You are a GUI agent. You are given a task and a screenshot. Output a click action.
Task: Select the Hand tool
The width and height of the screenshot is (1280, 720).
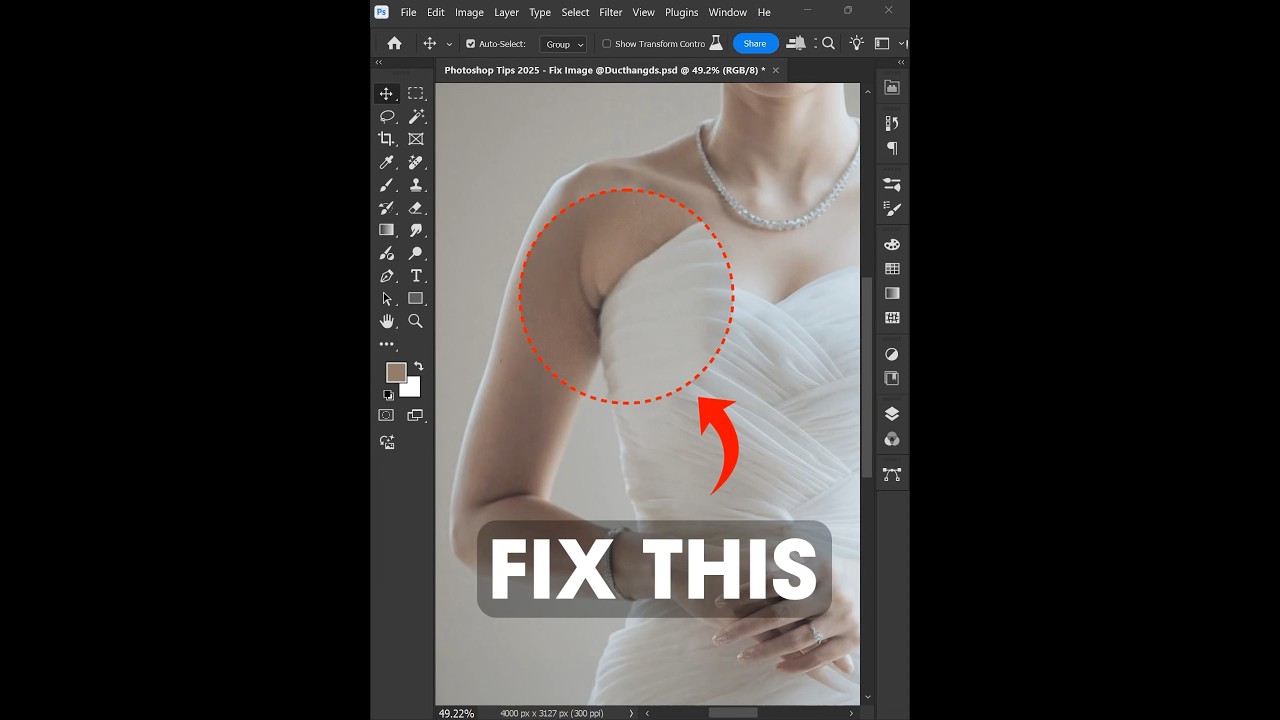(x=386, y=321)
